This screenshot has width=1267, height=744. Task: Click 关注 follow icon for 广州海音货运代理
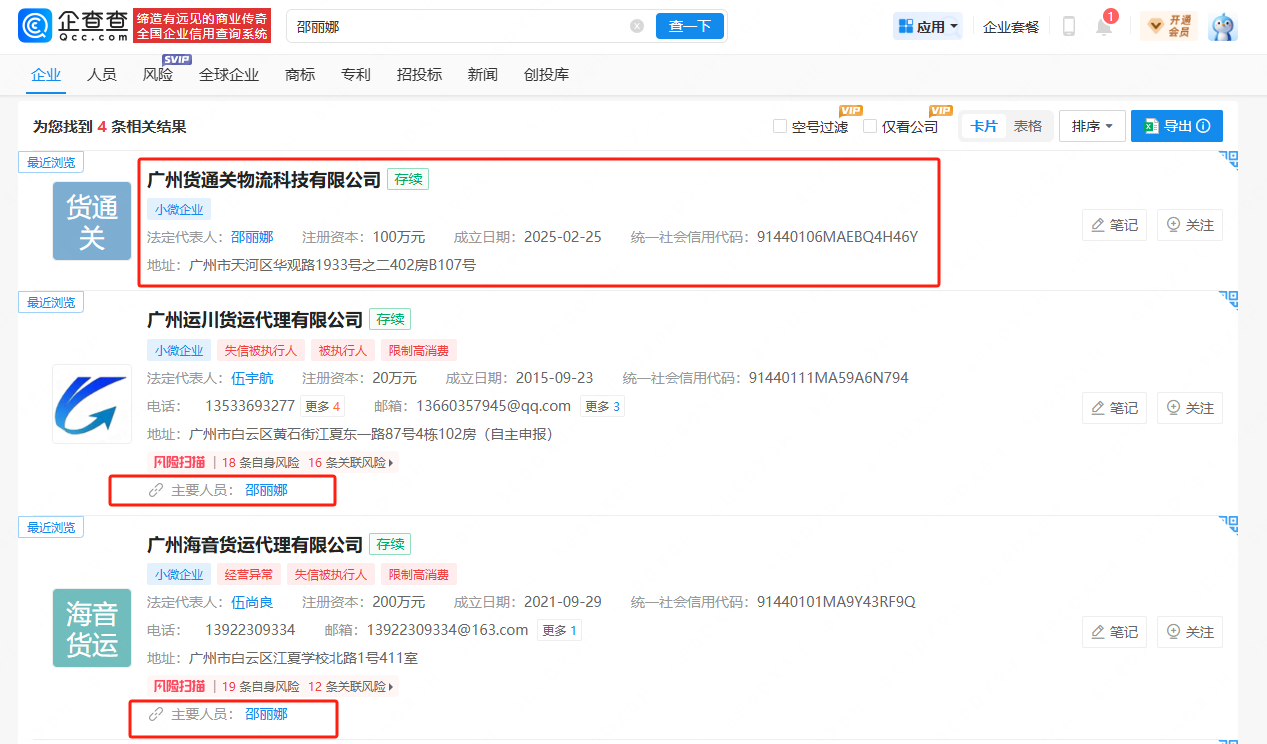tap(1189, 631)
